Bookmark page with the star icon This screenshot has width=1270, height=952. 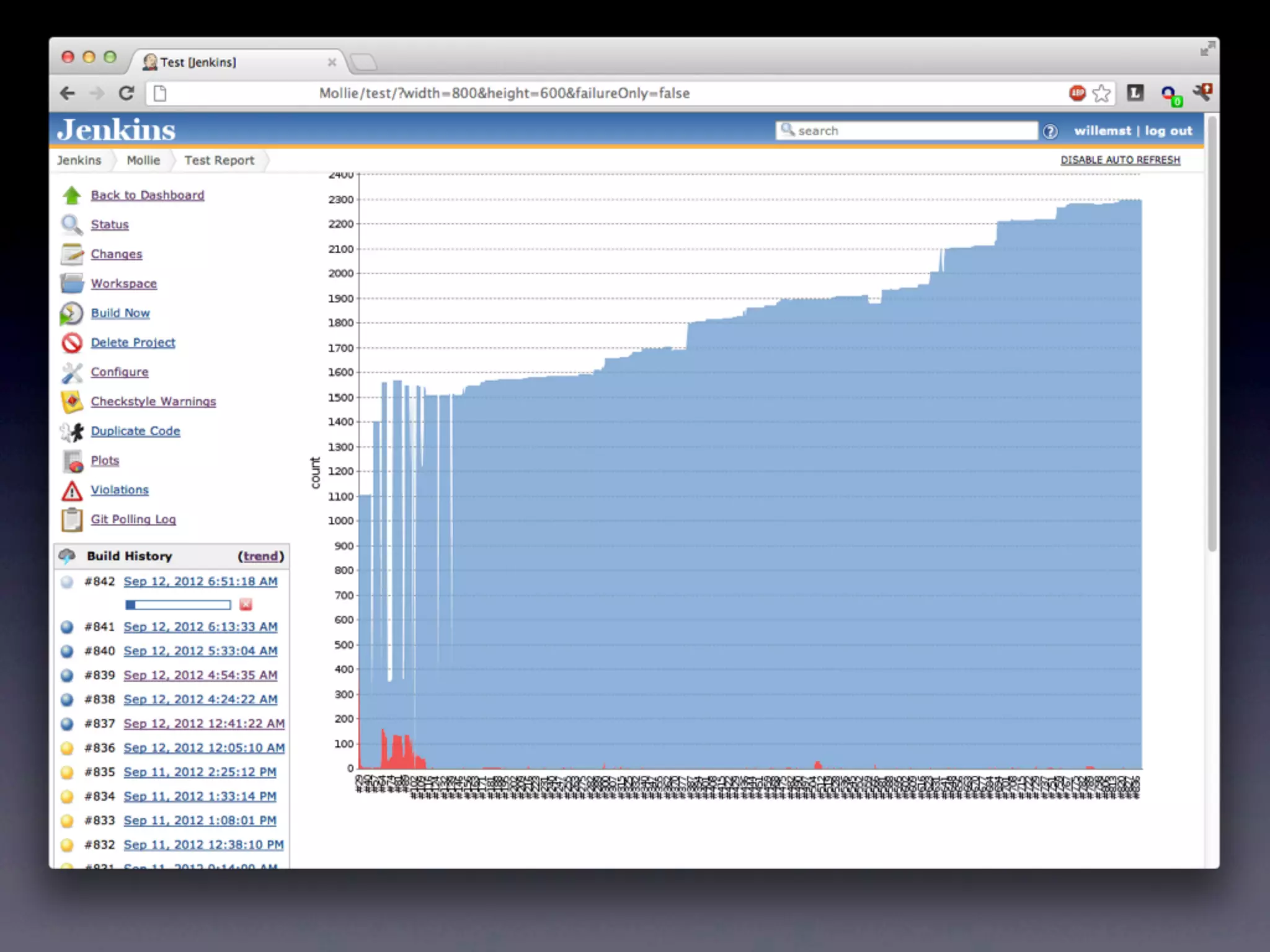click(1101, 94)
